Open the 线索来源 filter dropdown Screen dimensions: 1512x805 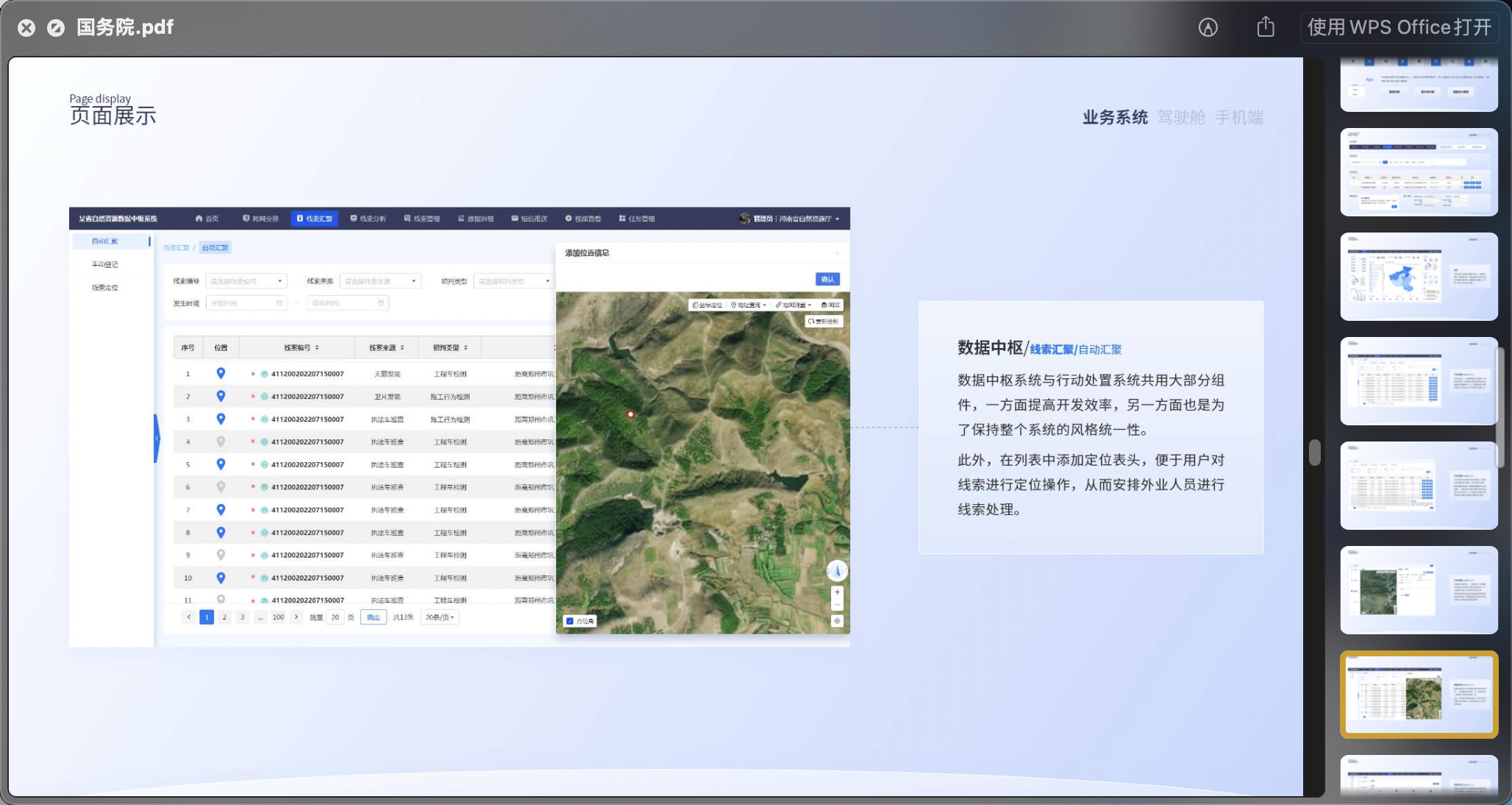[x=380, y=281]
